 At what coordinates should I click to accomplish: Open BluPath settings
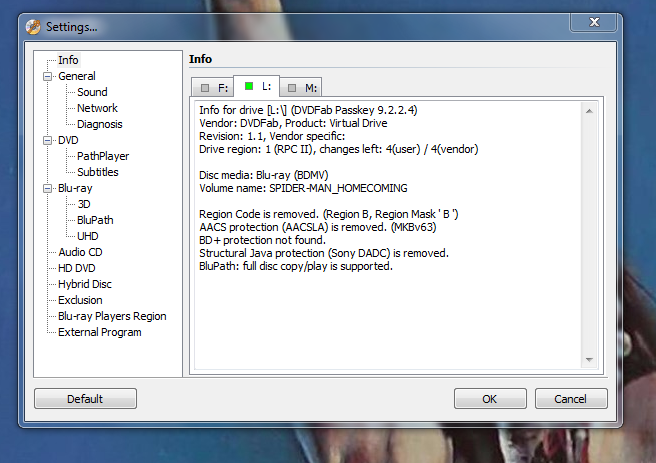point(95,220)
